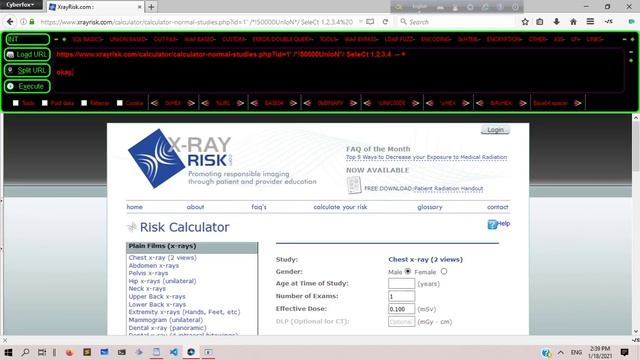Open the ENCODING dropdown menu
This screenshot has height=360, width=640.
pyautogui.click(x=436, y=39)
